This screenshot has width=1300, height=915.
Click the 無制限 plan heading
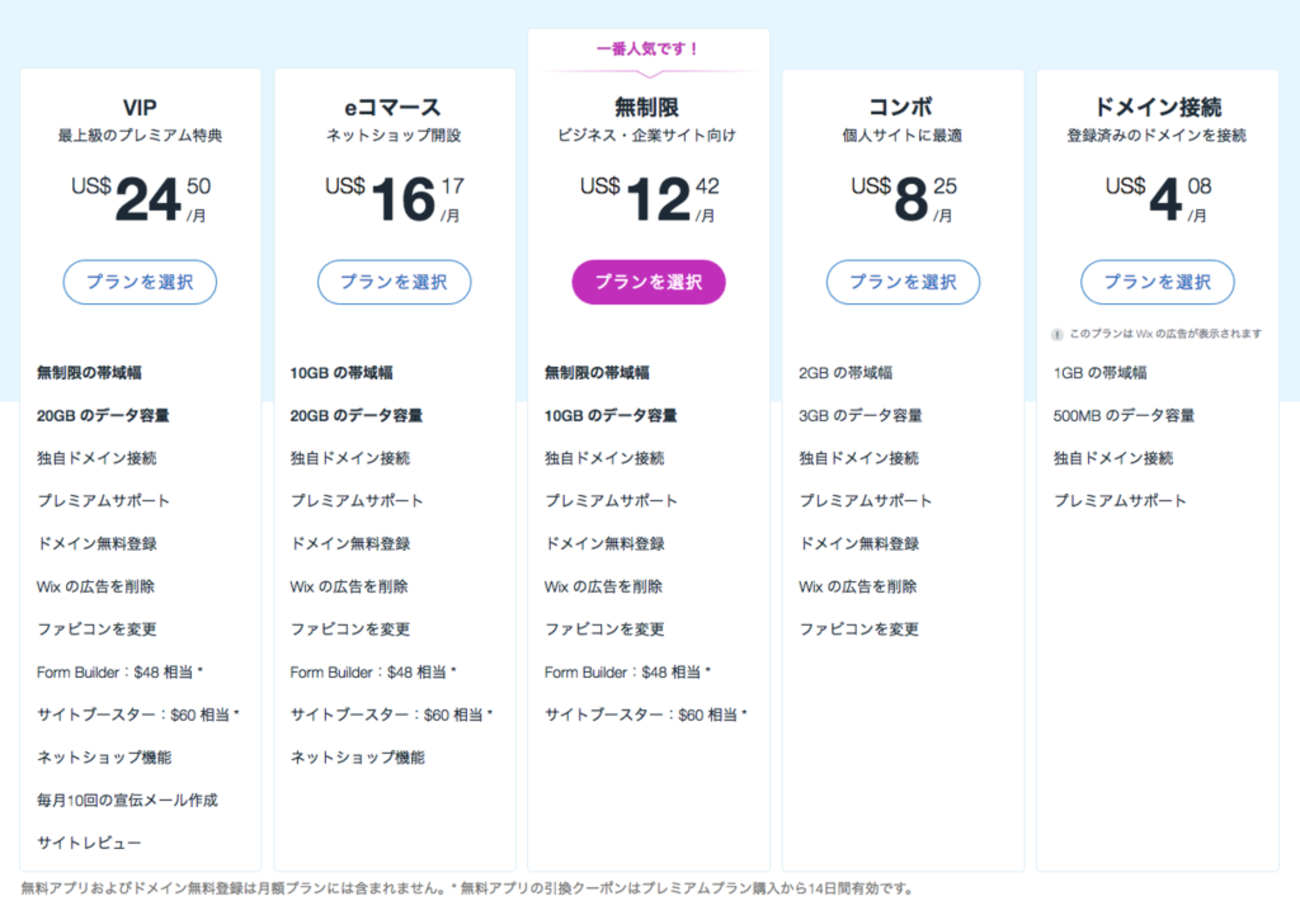[x=648, y=107]
